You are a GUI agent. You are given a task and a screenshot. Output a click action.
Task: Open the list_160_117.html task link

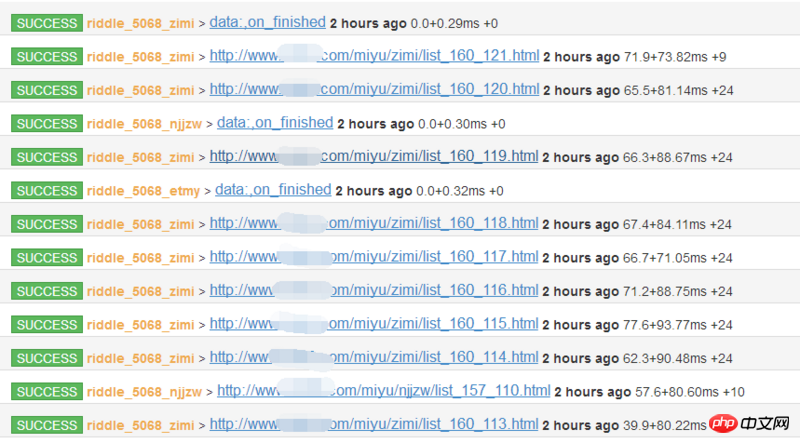(373, 257)
